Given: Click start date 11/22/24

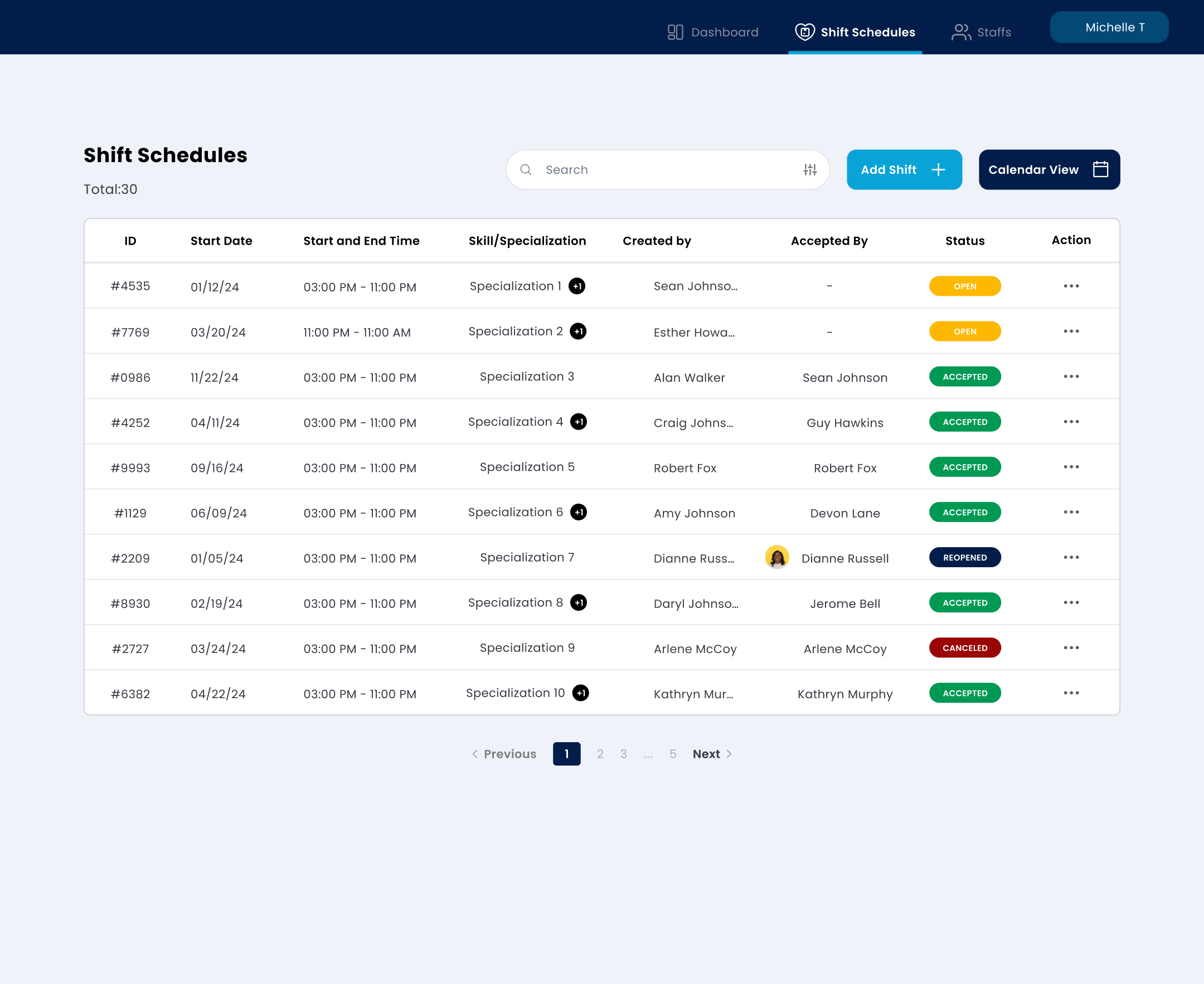Looking at the screenshot, I should click(214, 378).
